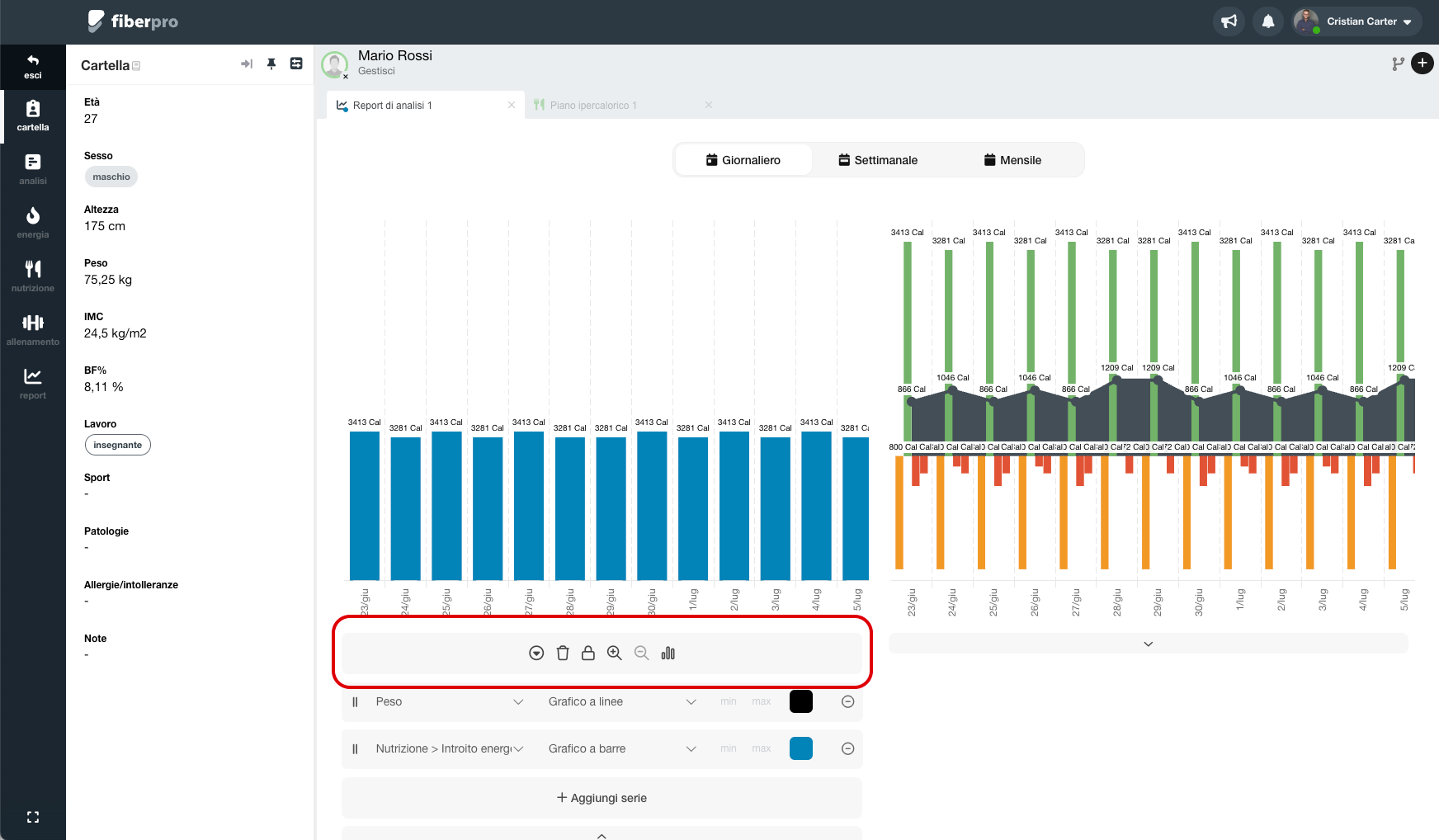Select the Settimanale period
Screen dimensions: 1439x840
[878, 160]
